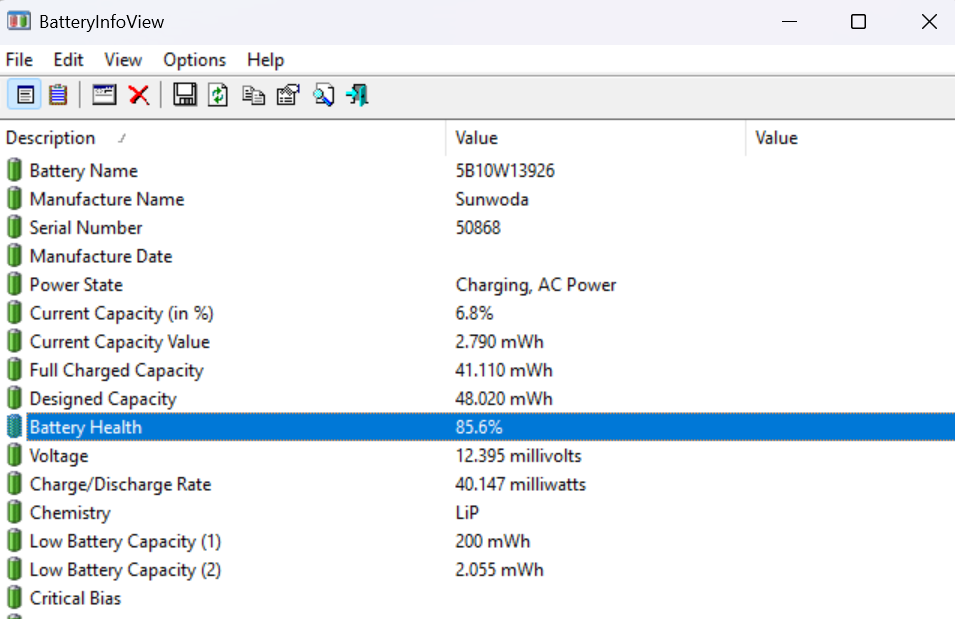Image resolution: width=955 pixels, height=619 pixels.
Task: Select the Voltage row label
Action: [x=58, y=456]
